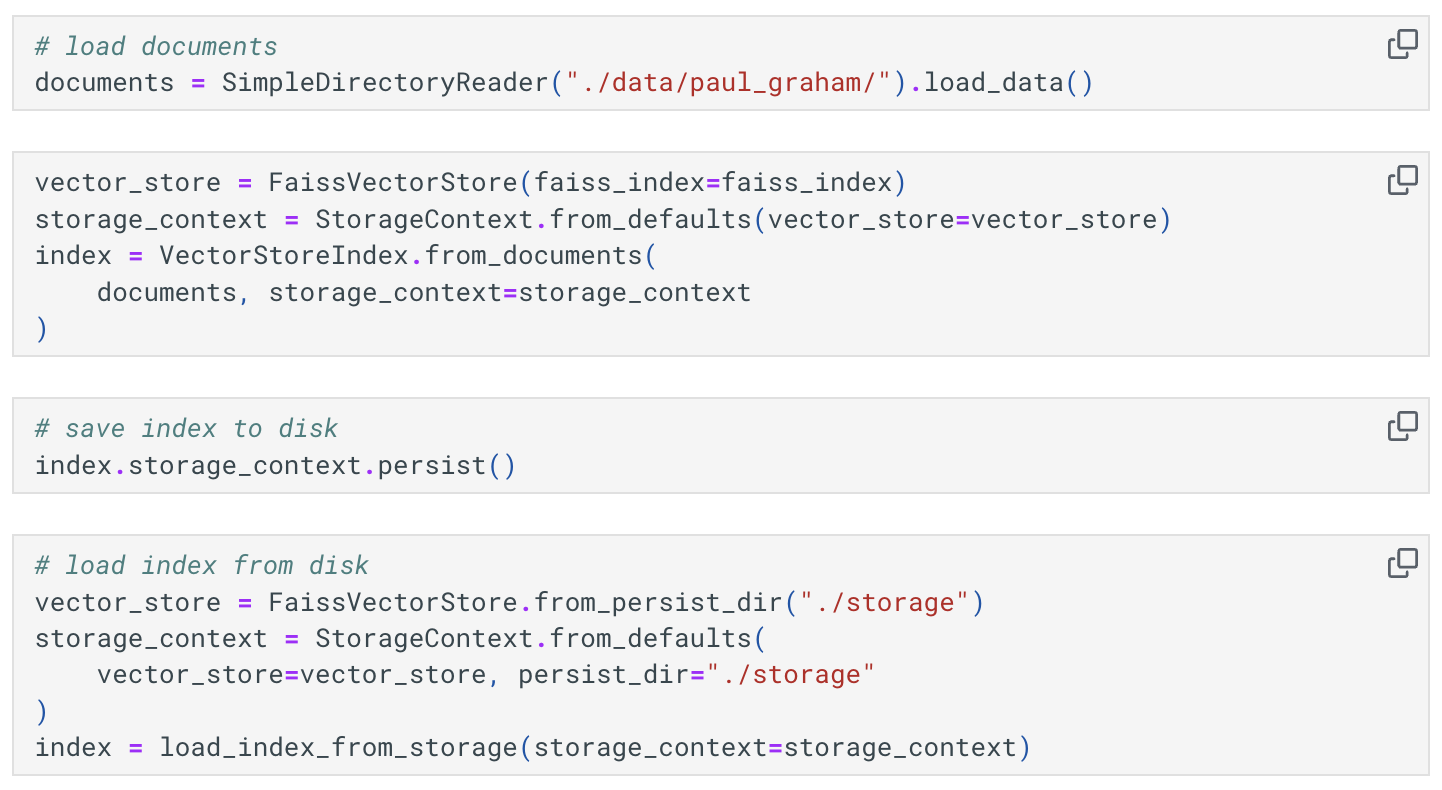Click the SimpleDirectoryReader text in first block
The height and width of the screenshot is (790, 1442).
[x=385, y=82]
